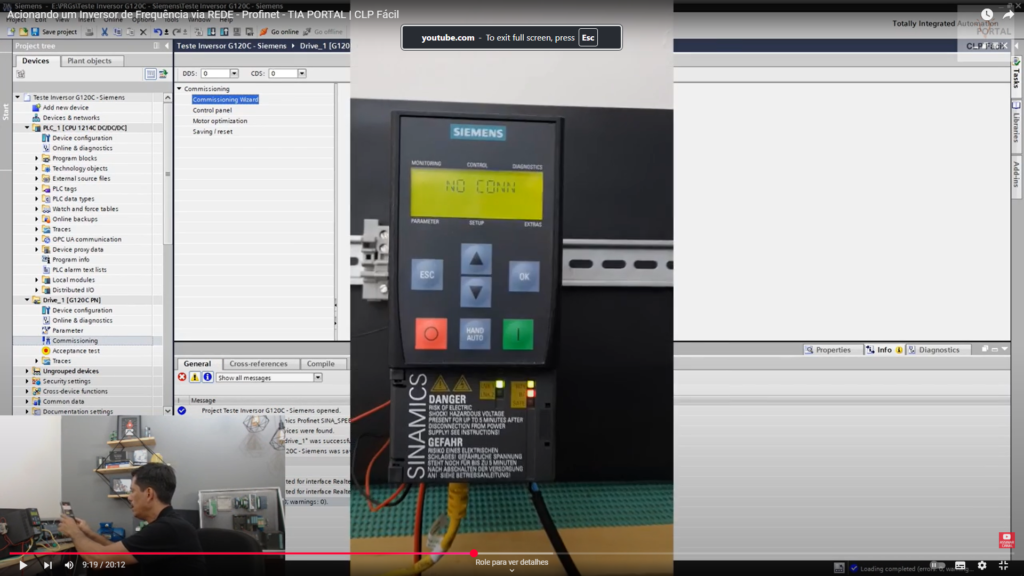Open CDS dropdown
The height and width of the screenshot is (576, 1024).
coord(302,74)
